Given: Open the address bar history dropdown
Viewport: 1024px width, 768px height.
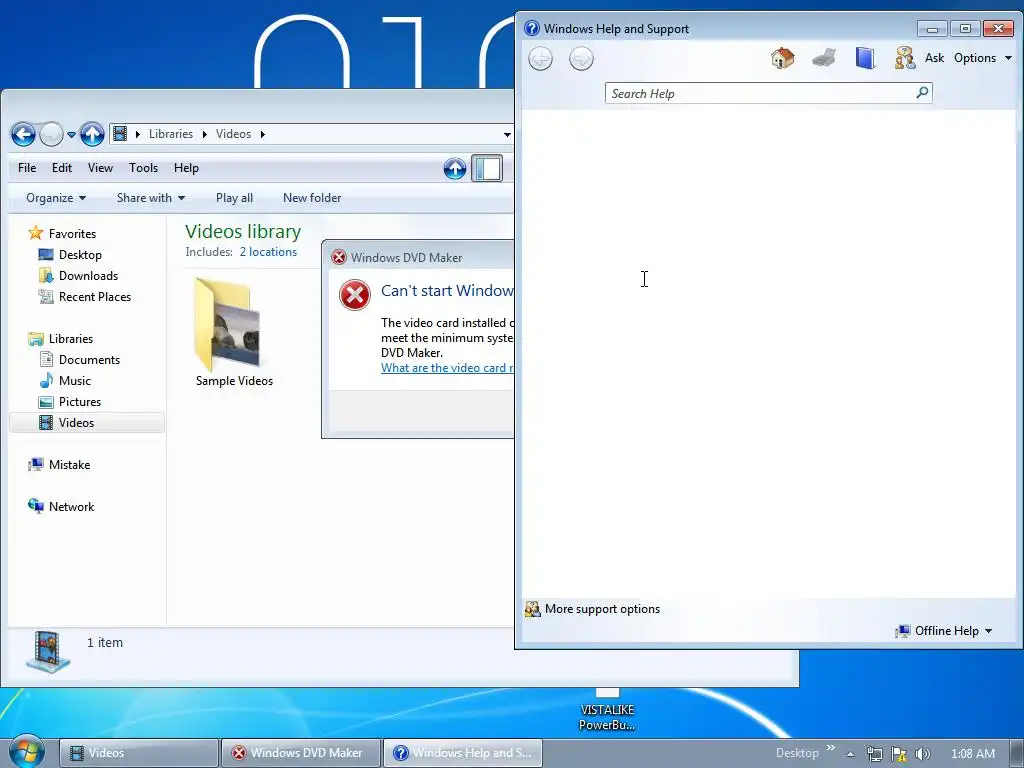Looking at the screenshot, I should coord(507,135).
